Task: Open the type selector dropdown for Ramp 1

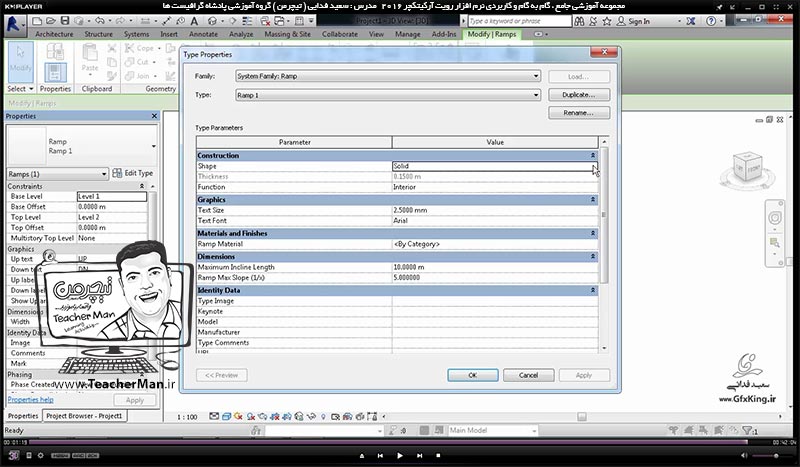Action: click(154, 146)
